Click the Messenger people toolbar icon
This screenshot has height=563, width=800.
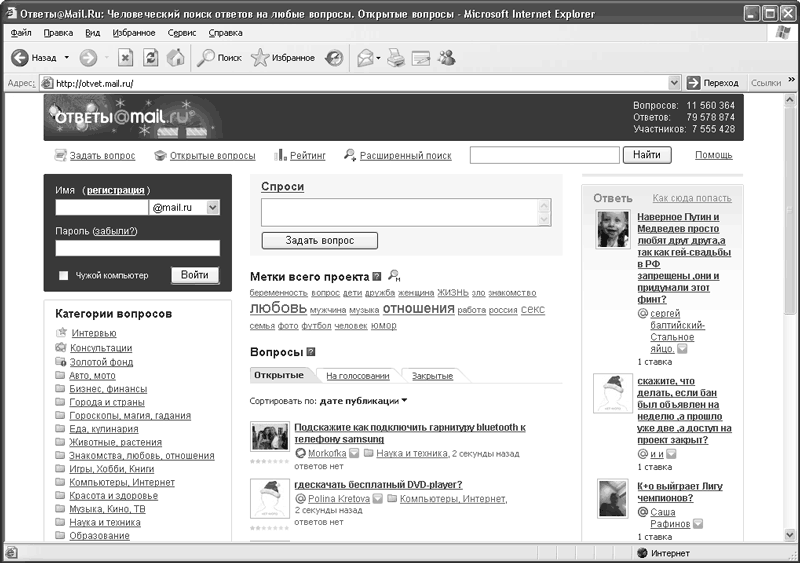click(x=446, y=58)
